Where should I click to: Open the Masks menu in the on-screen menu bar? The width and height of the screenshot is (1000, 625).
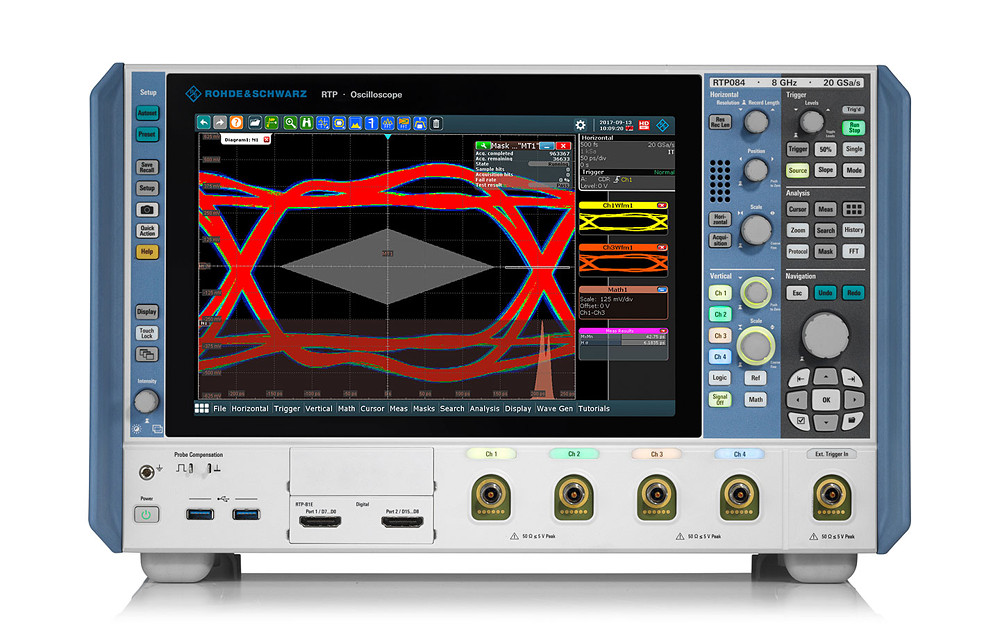pyautogui.click(x=423, y=409)
